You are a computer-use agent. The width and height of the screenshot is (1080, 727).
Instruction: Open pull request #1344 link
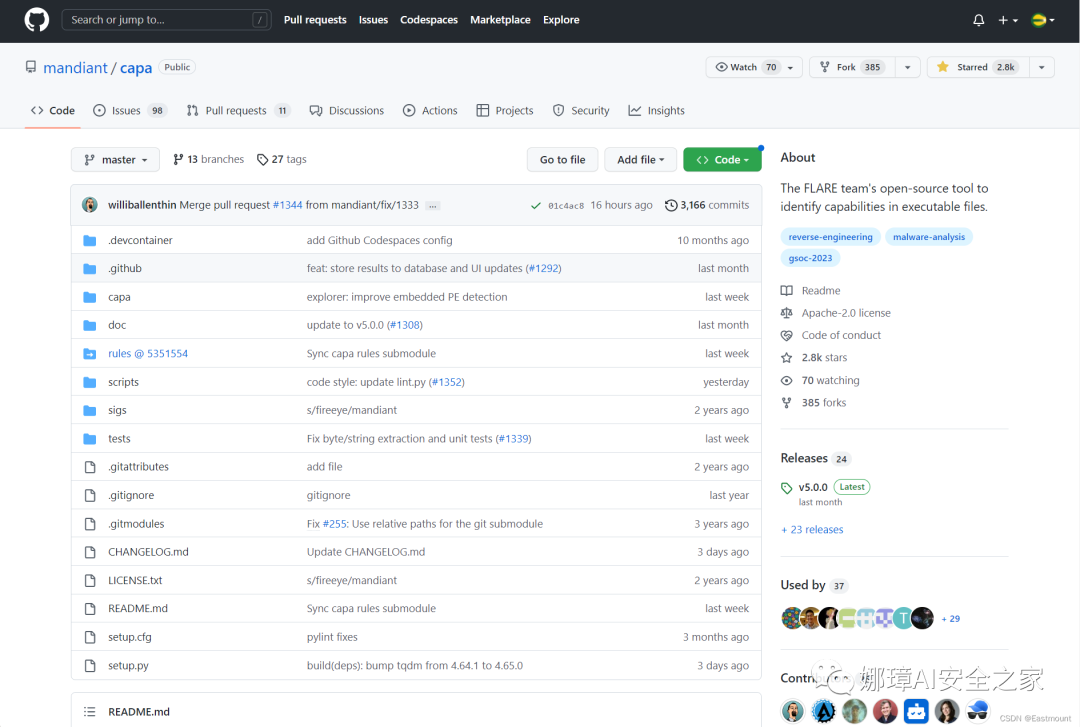287,205
